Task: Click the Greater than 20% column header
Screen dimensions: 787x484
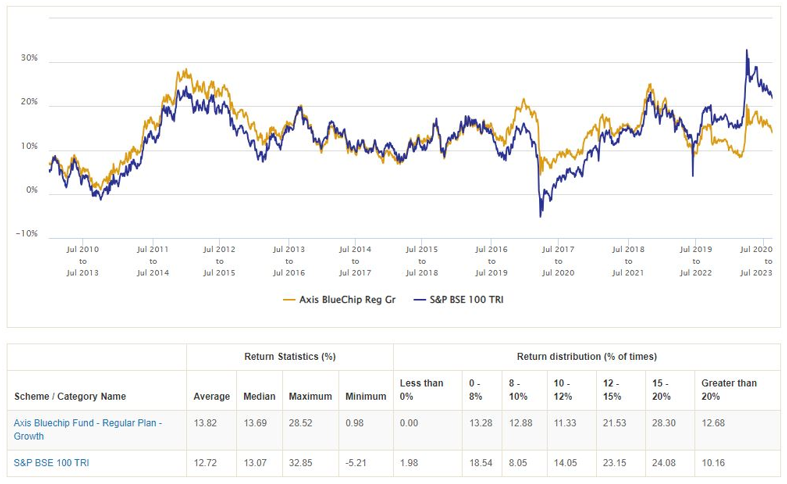Action: (x=729, y=390)
